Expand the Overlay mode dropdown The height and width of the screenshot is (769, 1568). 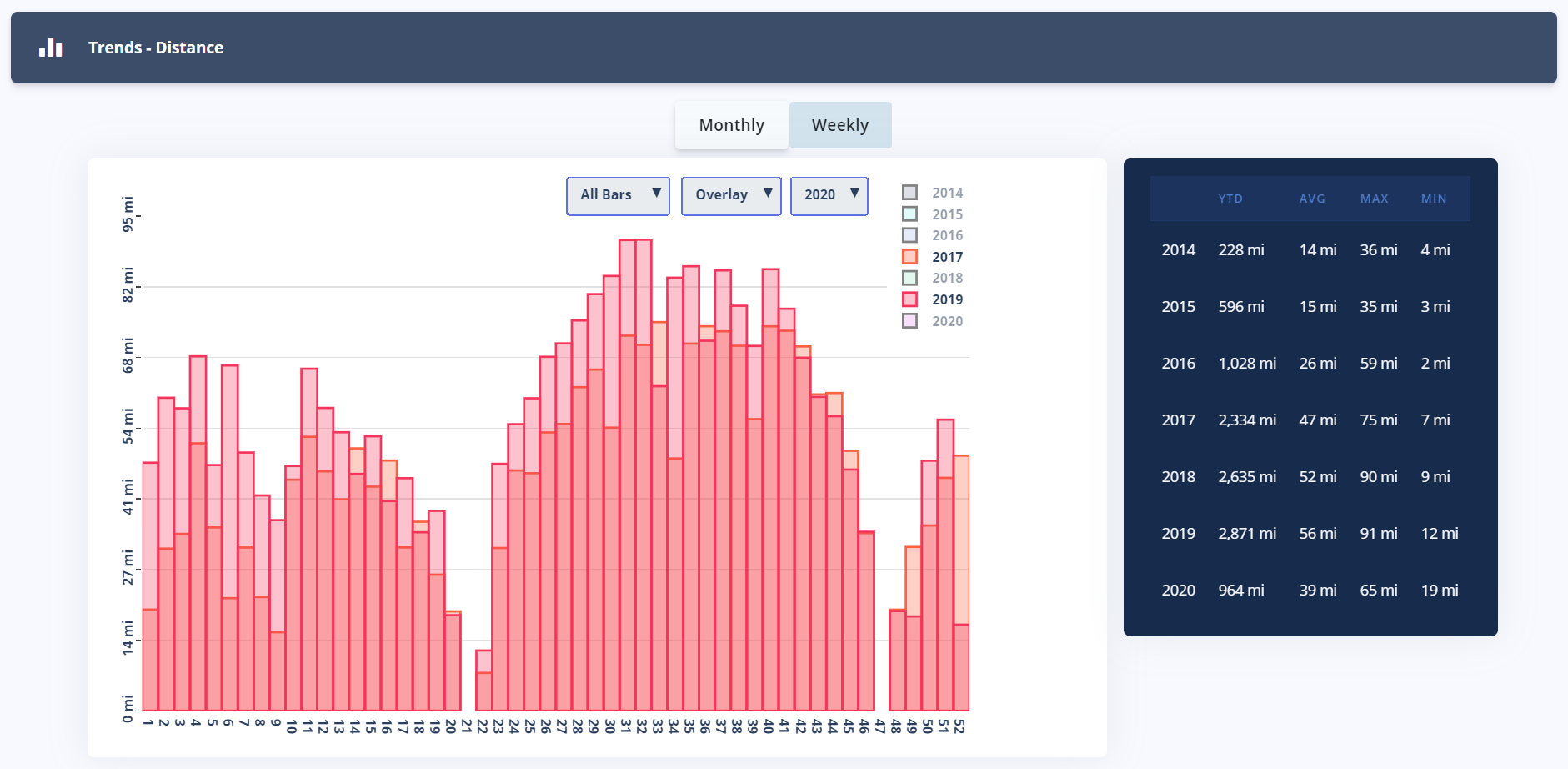pos(730,195)
